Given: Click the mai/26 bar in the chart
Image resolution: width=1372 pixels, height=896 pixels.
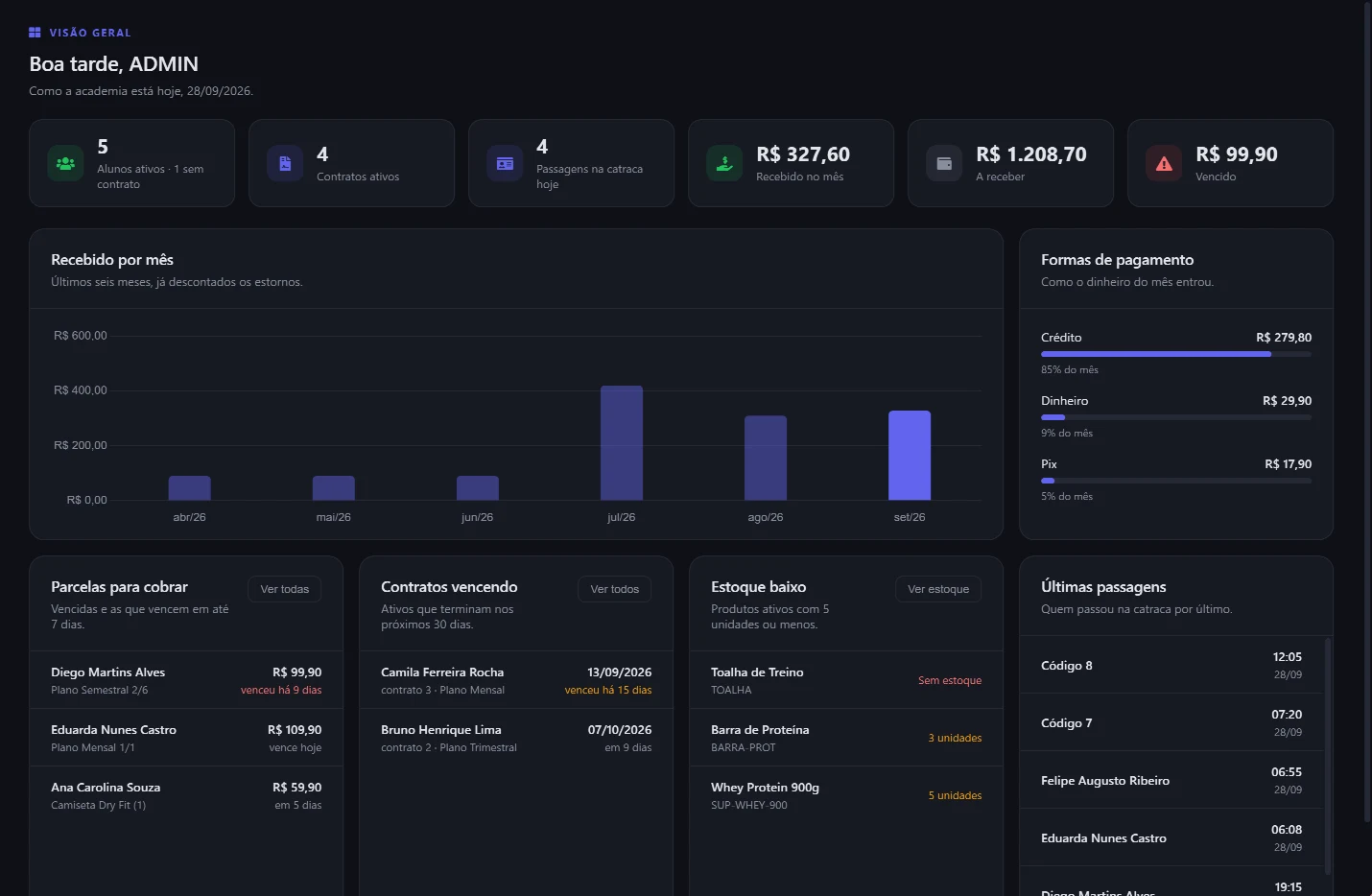Looking at the screenshot, I should [x=334, y=488].
